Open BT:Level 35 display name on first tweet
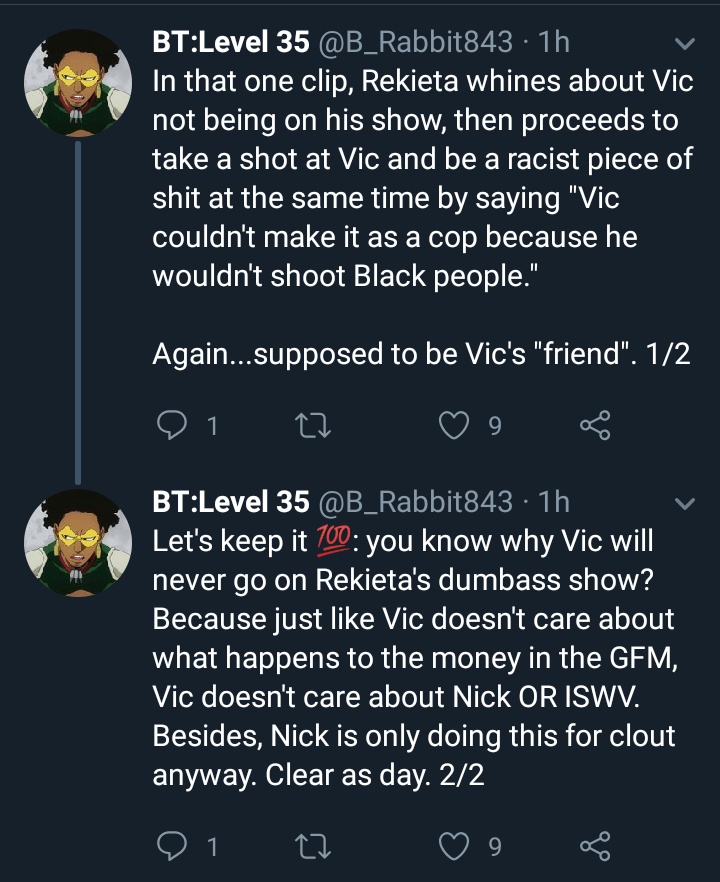Viewport: 720px width, 882px height. pyautogui.click(x=231, y=42)
